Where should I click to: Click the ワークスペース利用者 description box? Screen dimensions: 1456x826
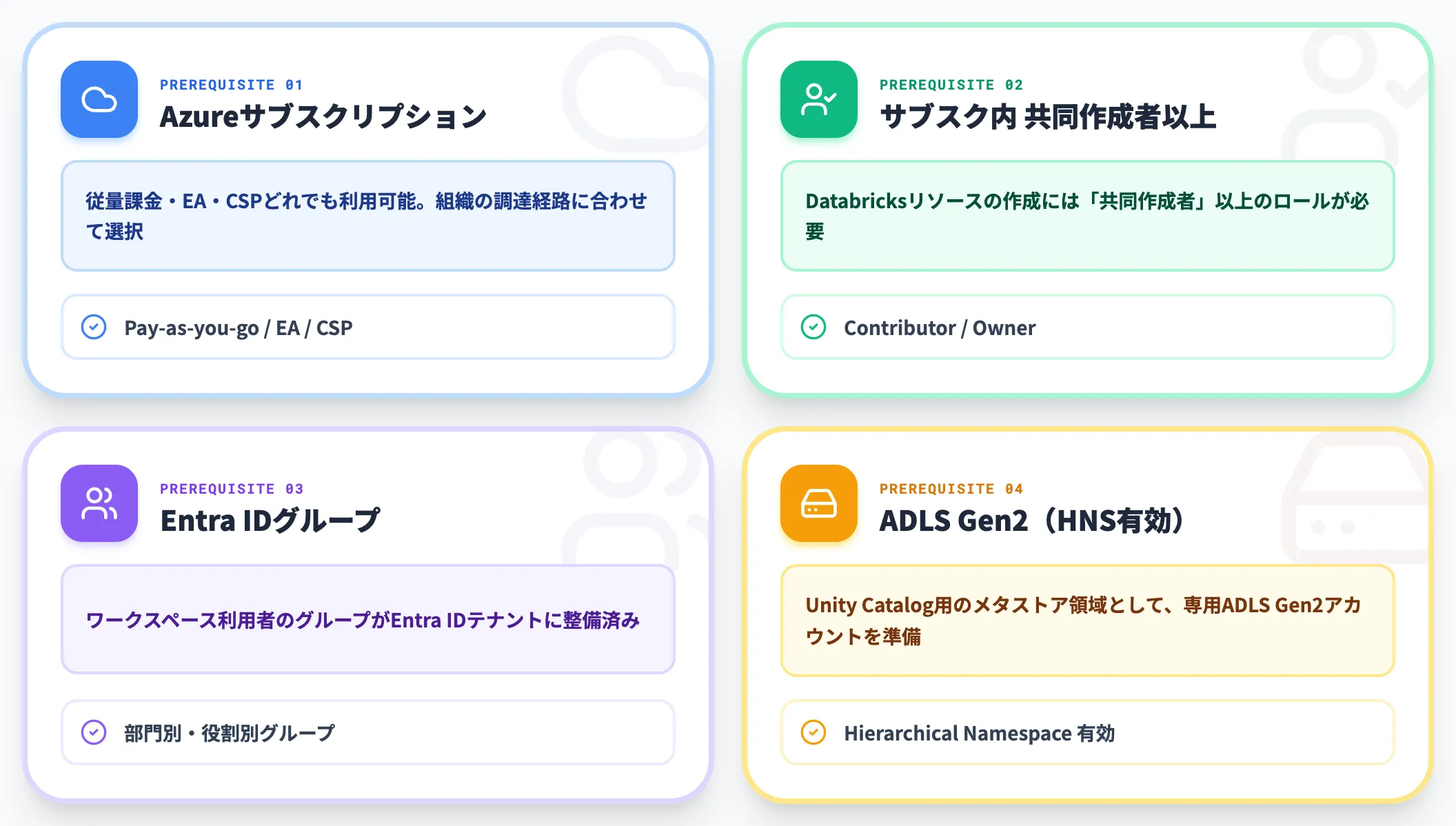(x=368, y=619)
